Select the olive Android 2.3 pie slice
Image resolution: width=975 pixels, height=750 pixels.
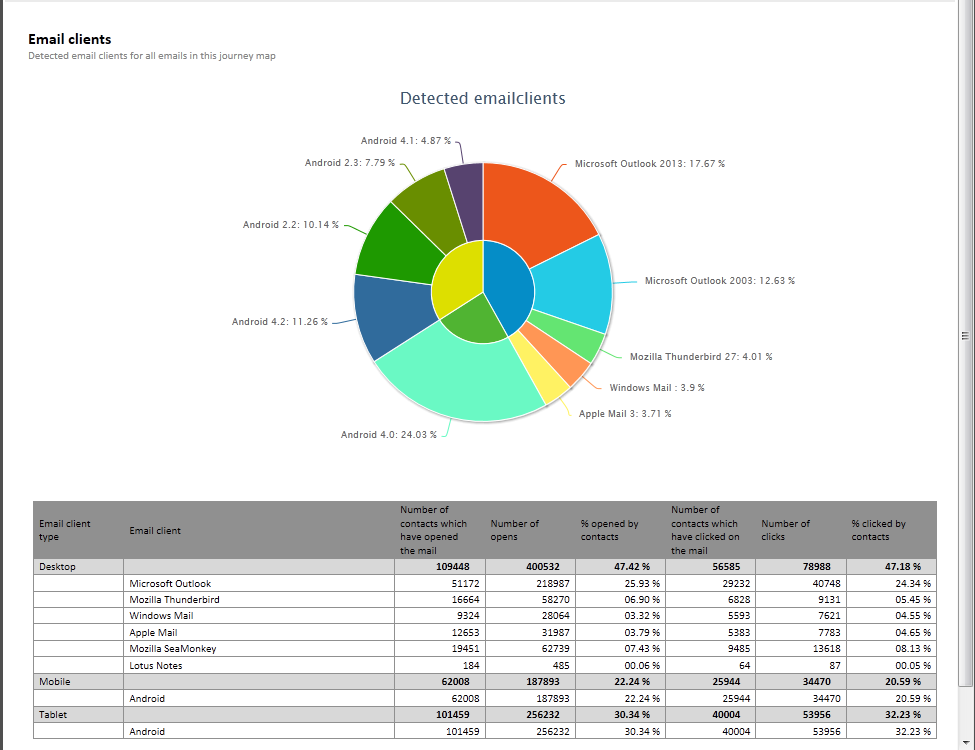tap(427, 200)
